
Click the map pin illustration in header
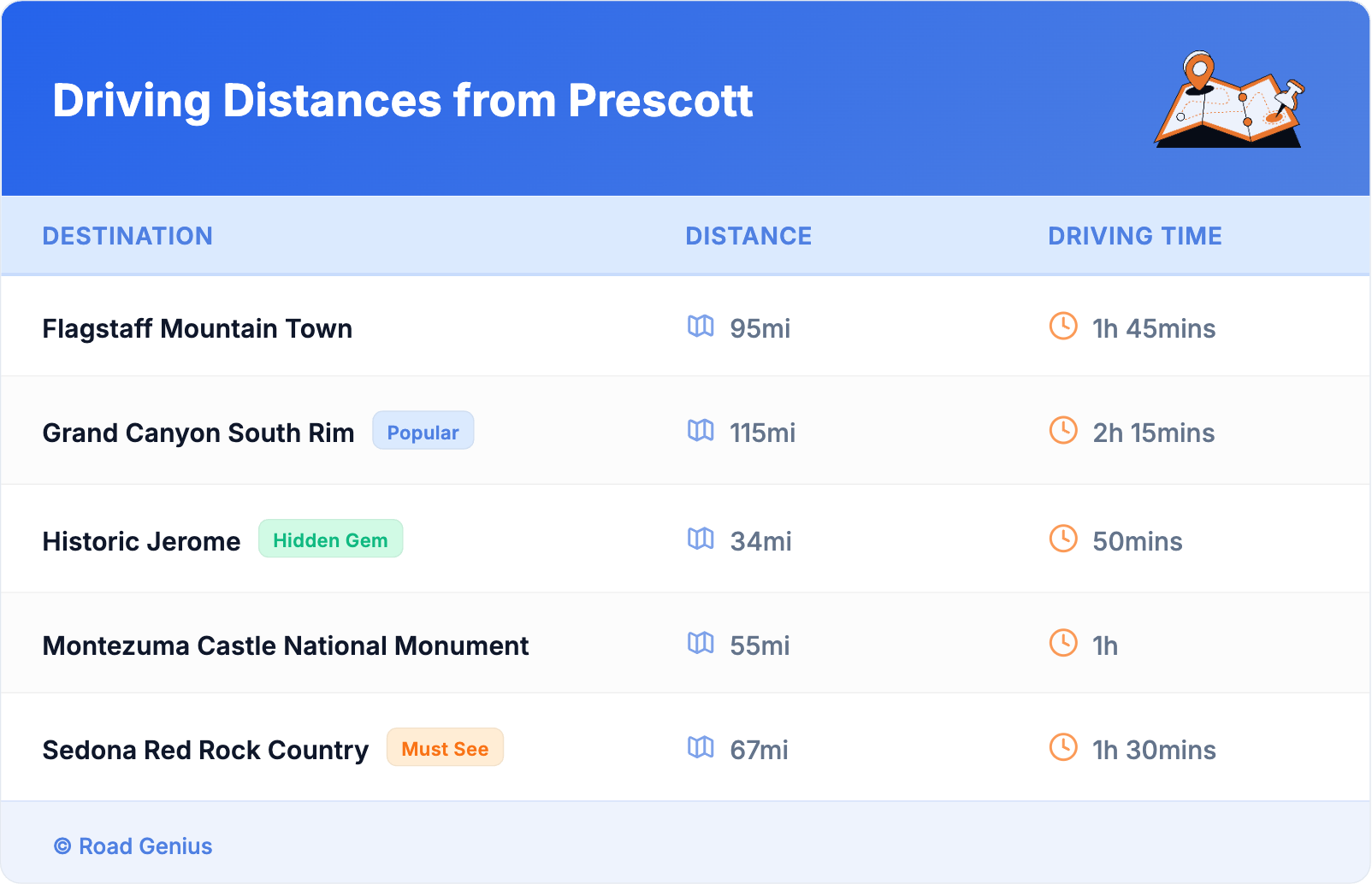click(x=1228, y=100)
